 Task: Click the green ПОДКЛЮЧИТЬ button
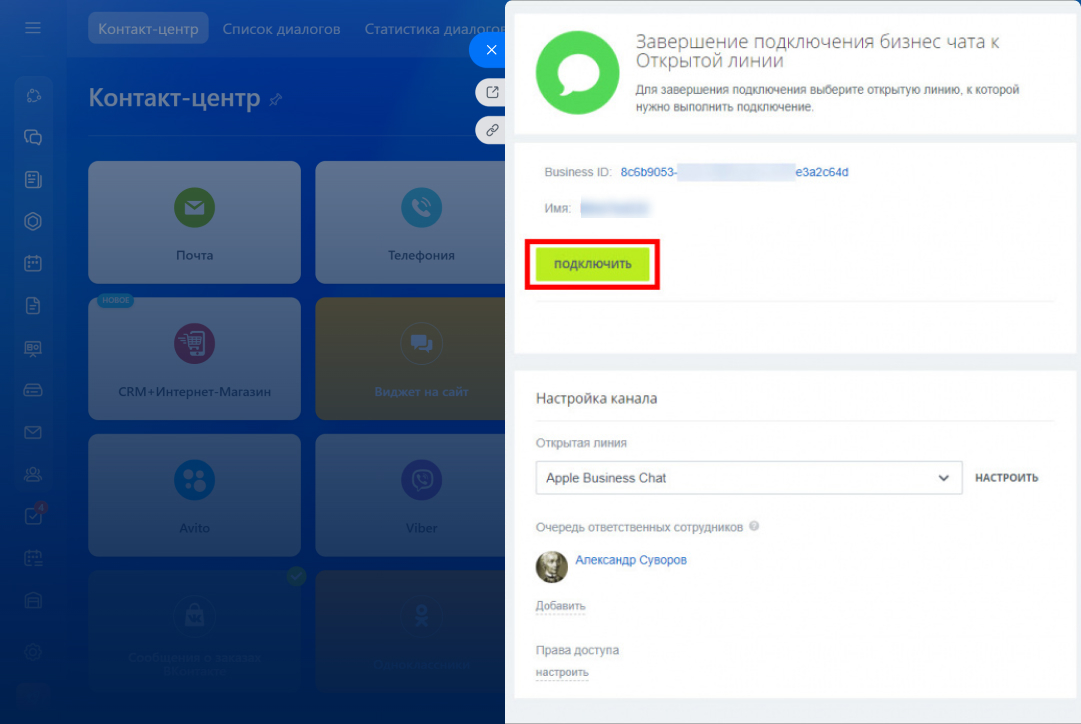[x=592, y=264]
